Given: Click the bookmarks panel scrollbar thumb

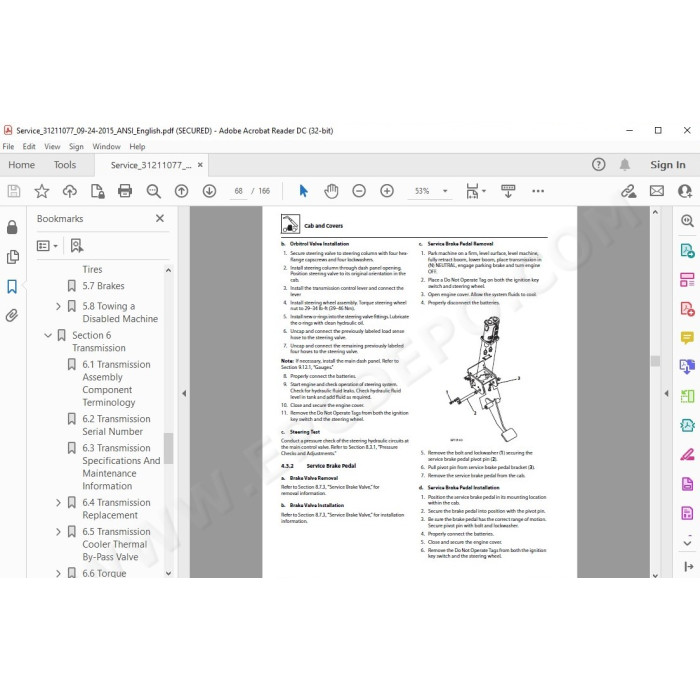Looking at the screenshot, I should point(168,448).
